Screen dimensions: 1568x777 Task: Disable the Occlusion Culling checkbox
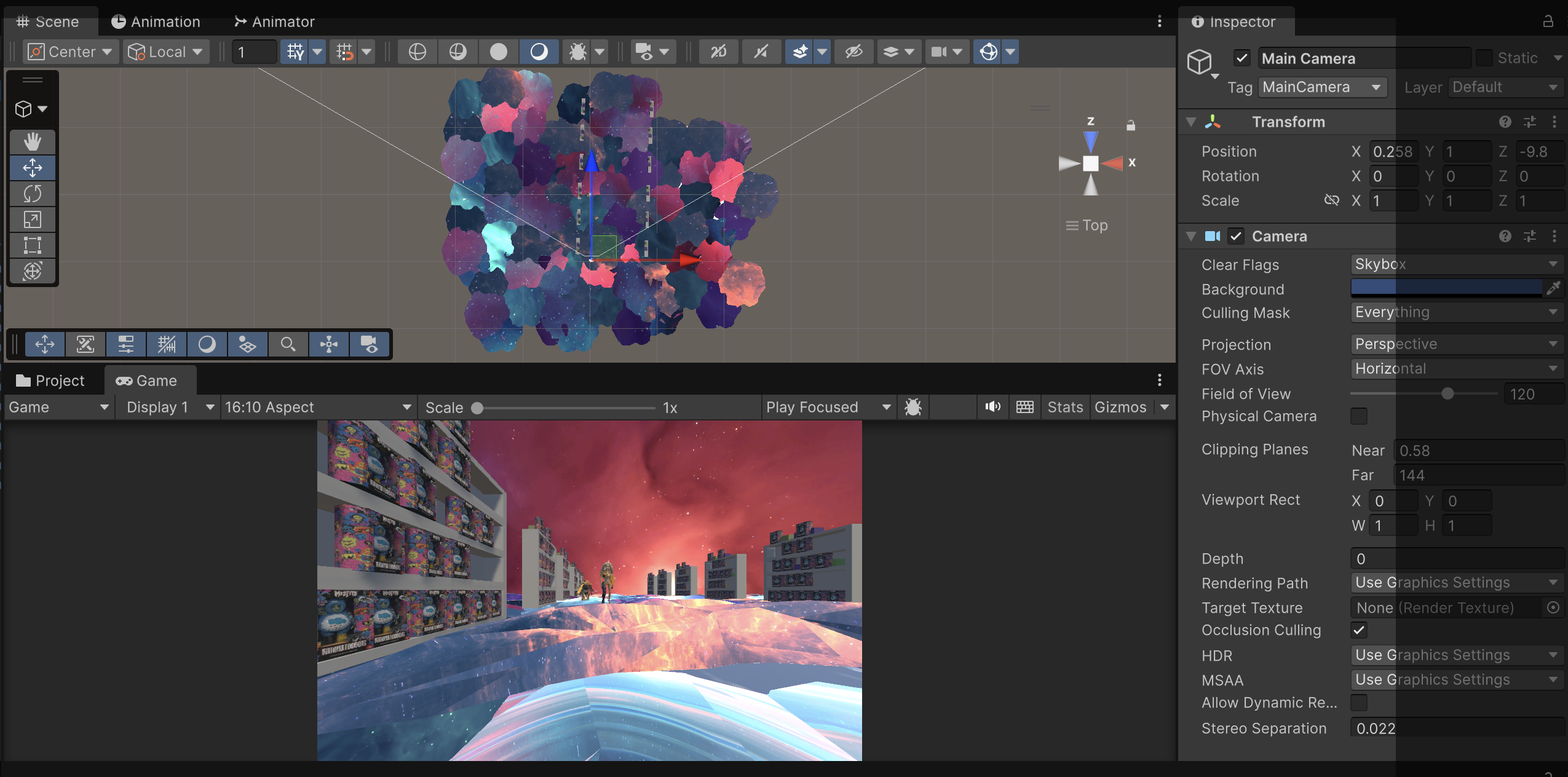1359,630
